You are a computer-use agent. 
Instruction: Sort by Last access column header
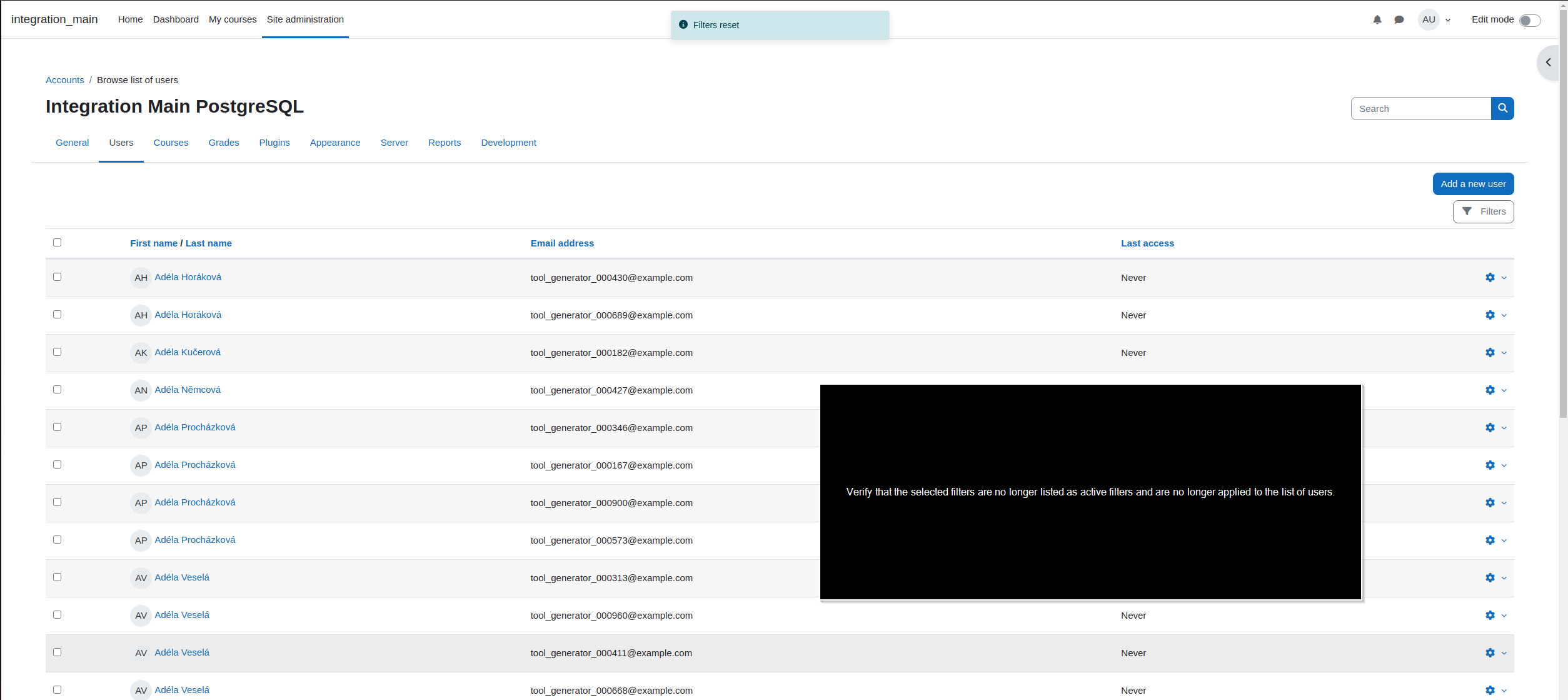(1147, 243)
